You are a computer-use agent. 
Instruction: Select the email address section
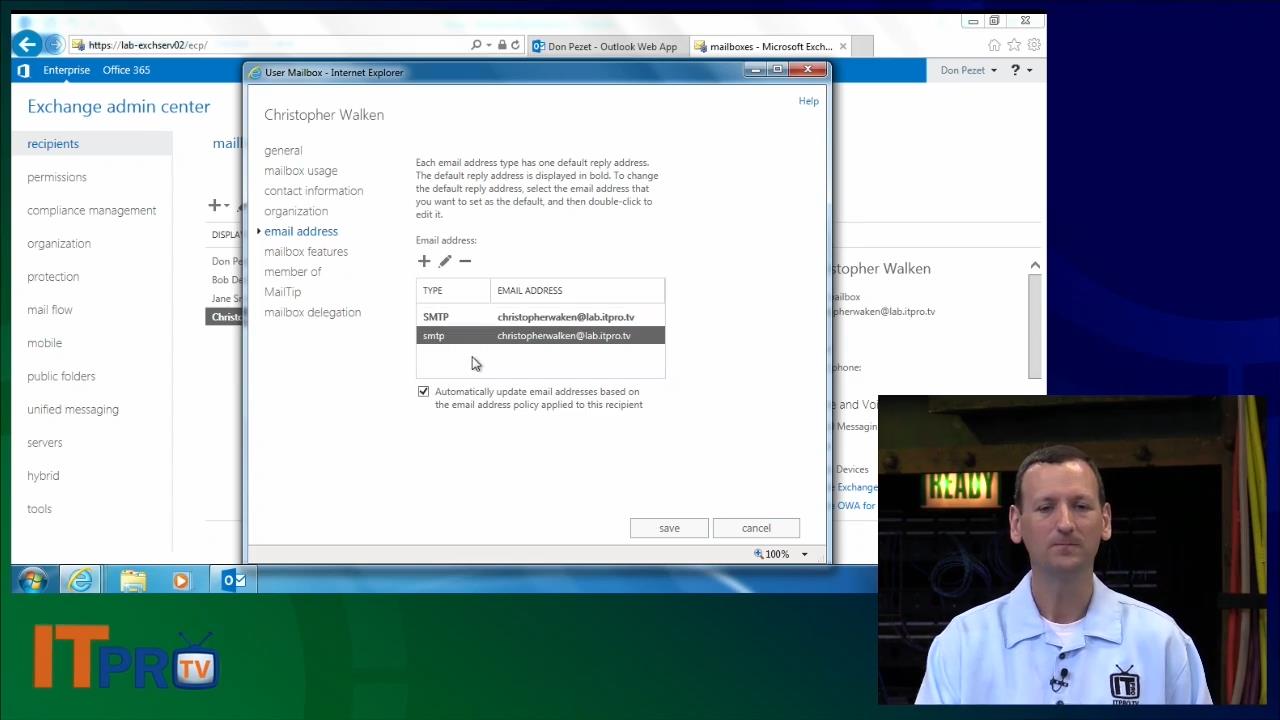point(301,231)
